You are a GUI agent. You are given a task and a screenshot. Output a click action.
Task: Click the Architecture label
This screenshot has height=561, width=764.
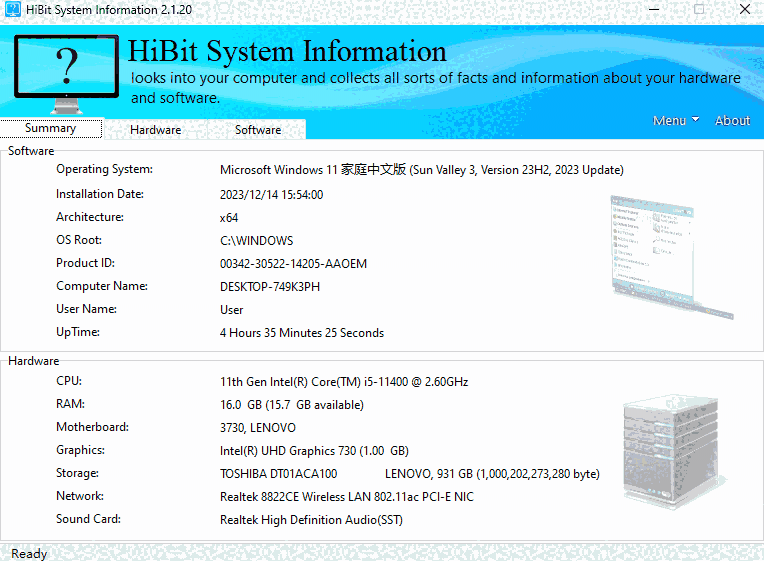(x=90, y=217)
